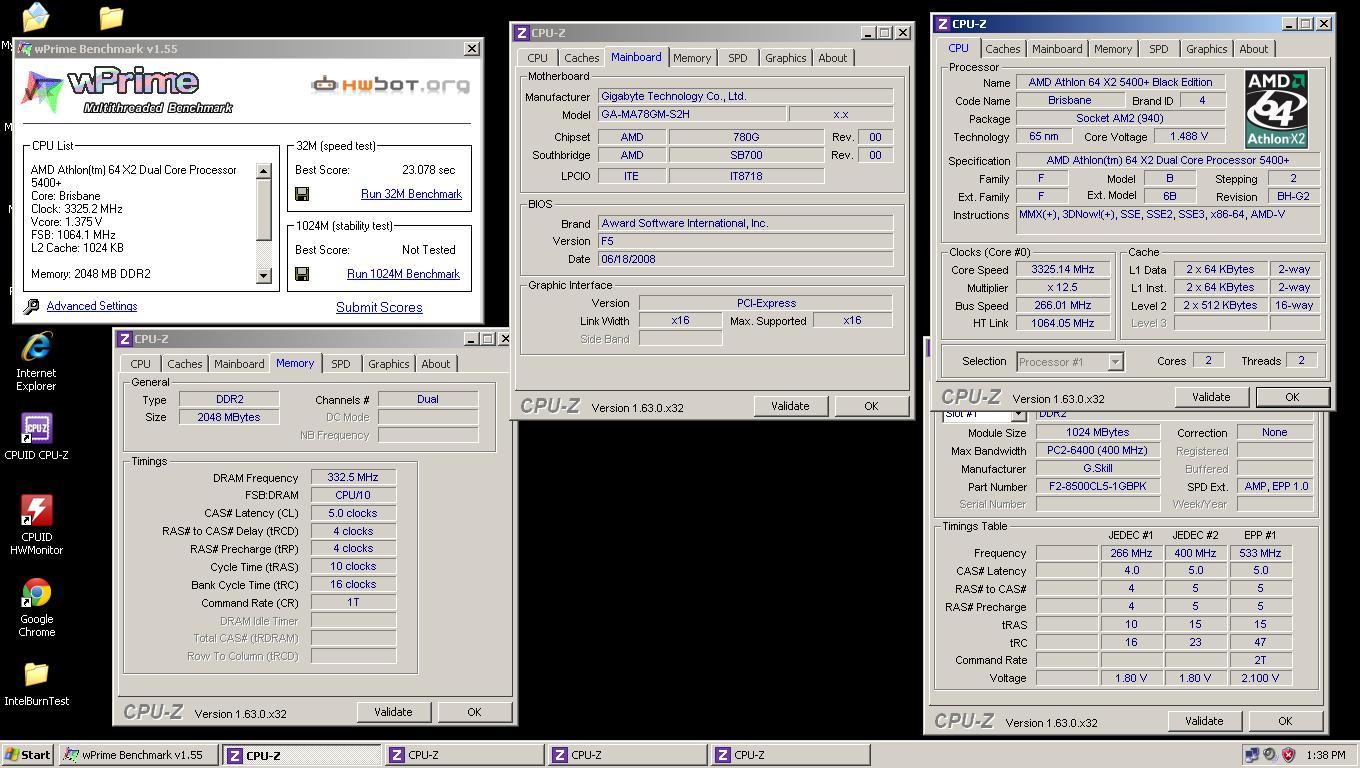Open CPUID CPU-Z desktop shortcut
This screenshot has height=768, width=1360.
point(36,437)
